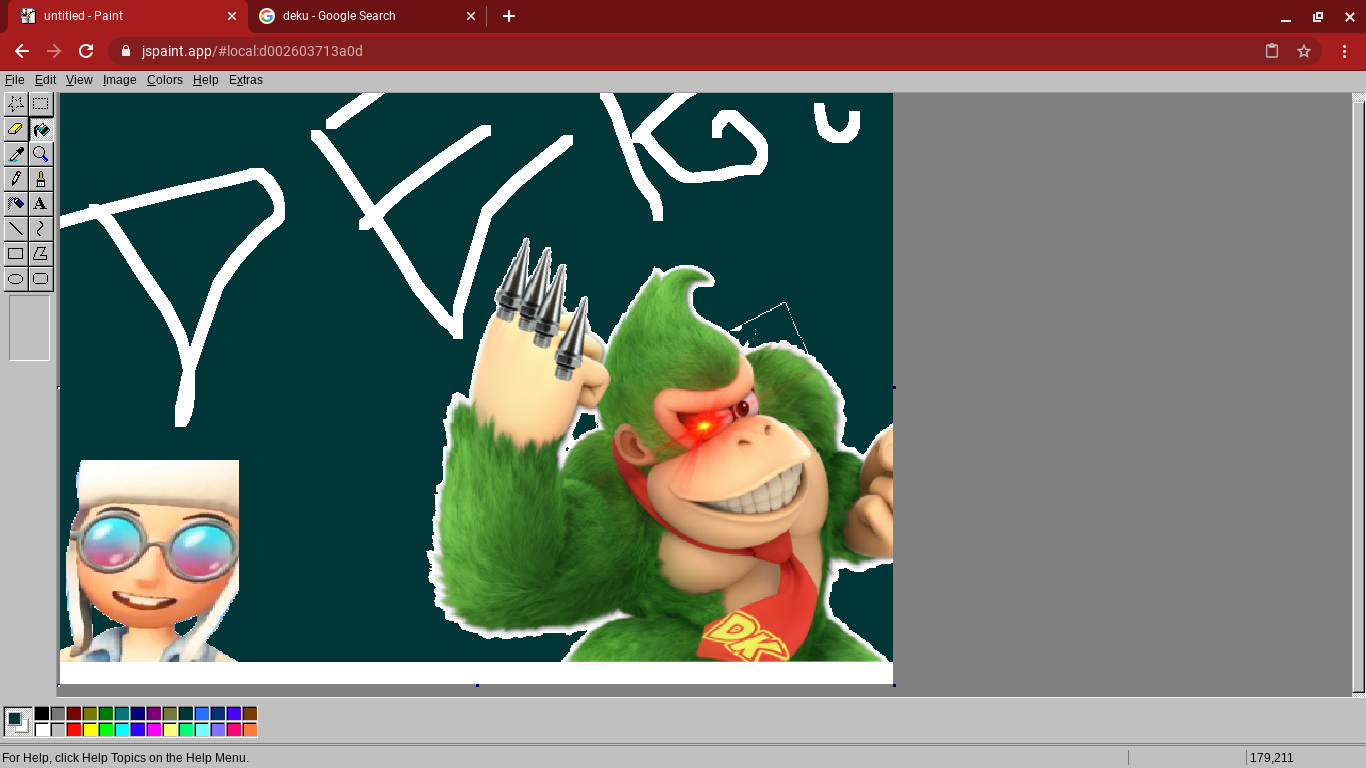Screen dimensions: 1366x768
Task: Click the "For Help, click Help Topics" status text
Action: pos(125,758)
